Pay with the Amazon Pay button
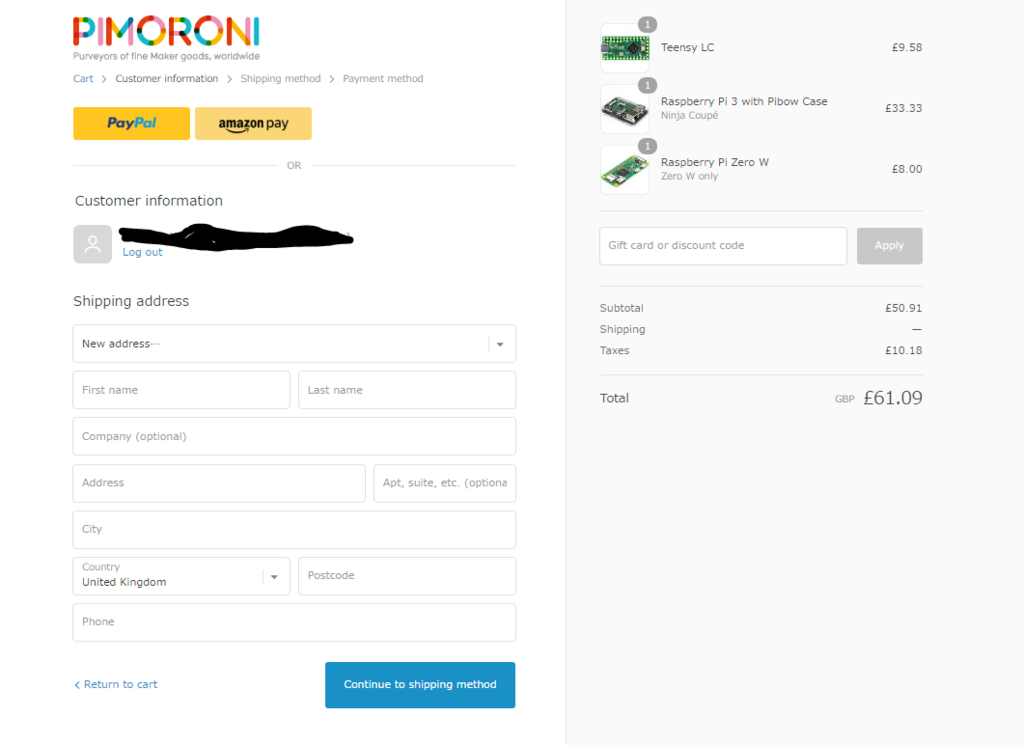The image size is (1024, 745). click(x=253, y=123)
